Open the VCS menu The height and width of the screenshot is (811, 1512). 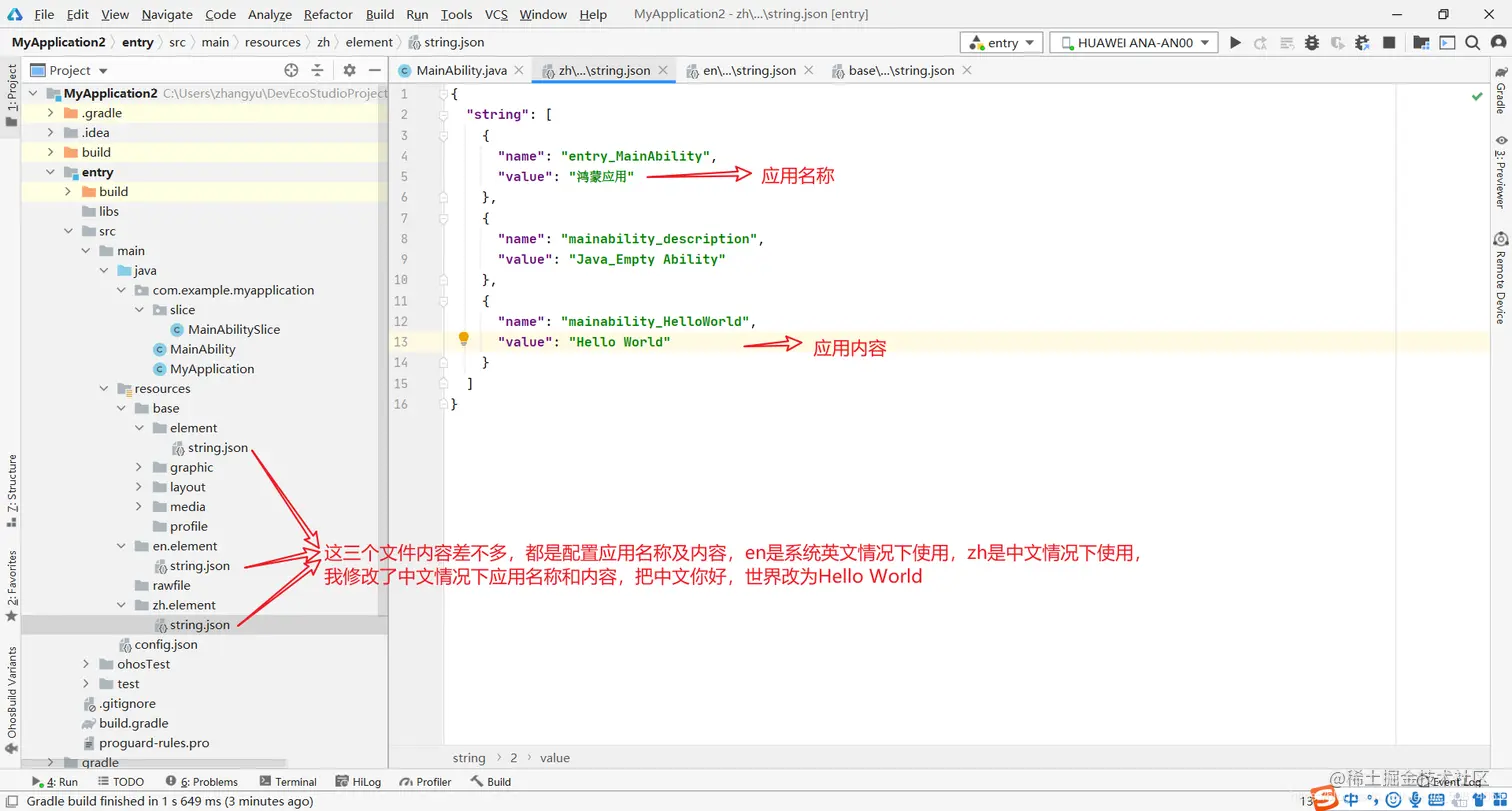[x=496, y=14]
